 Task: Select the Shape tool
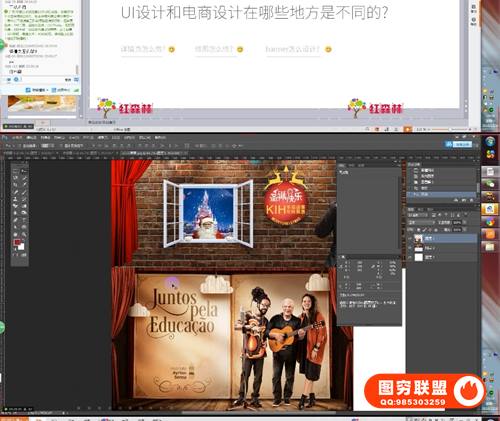pos(24,227)
